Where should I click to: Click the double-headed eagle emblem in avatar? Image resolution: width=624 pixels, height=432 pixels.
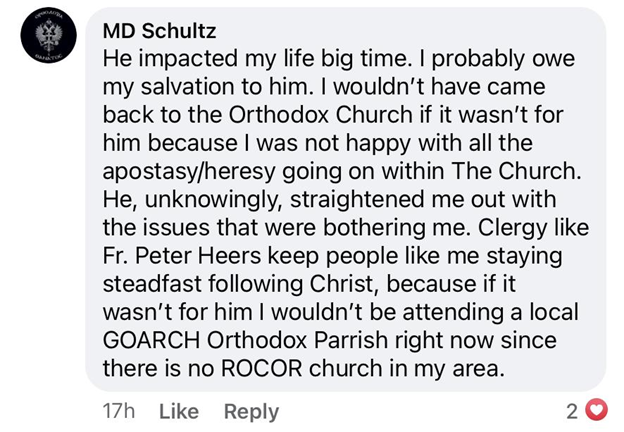coord(49,37)
